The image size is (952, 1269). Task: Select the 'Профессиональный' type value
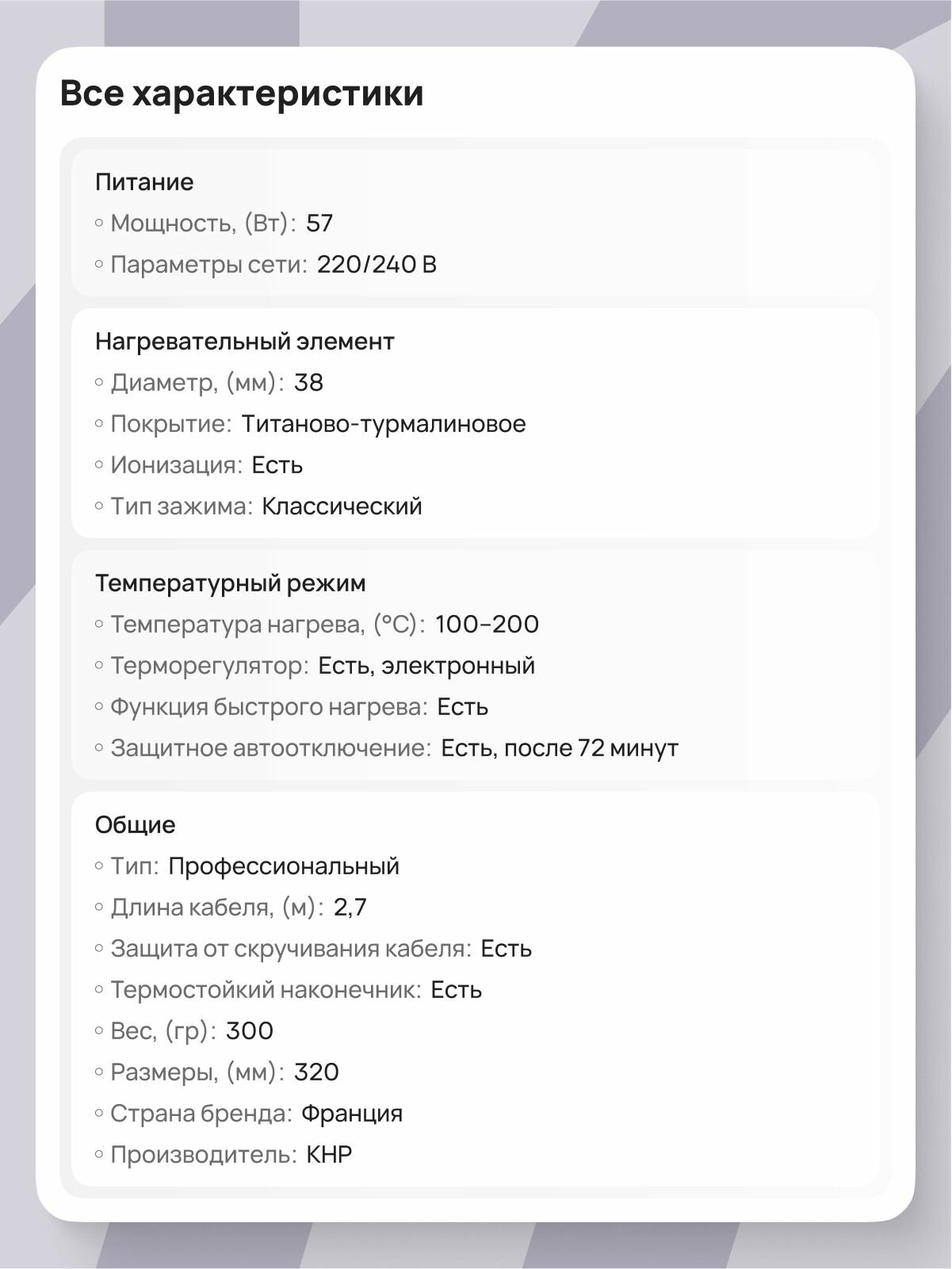click(284, 866)
